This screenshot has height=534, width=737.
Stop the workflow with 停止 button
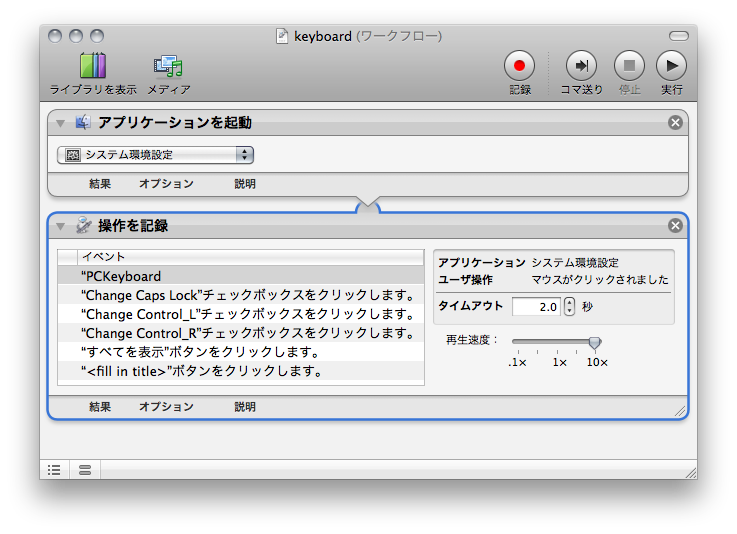coord(629,65)
